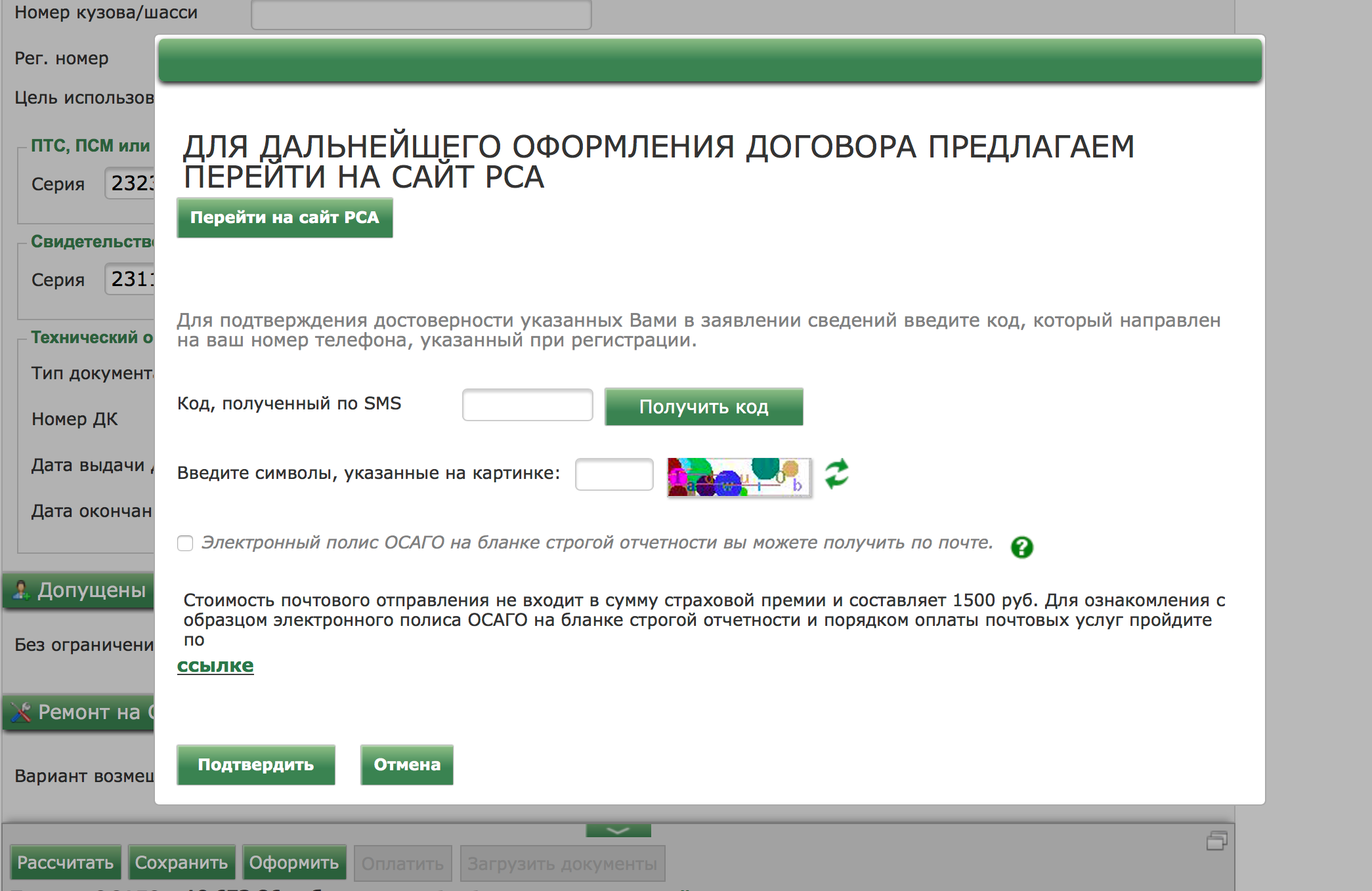Viewport: 1372px width, 891px height.
Task: Click the Оформить button
Action: 293,862
